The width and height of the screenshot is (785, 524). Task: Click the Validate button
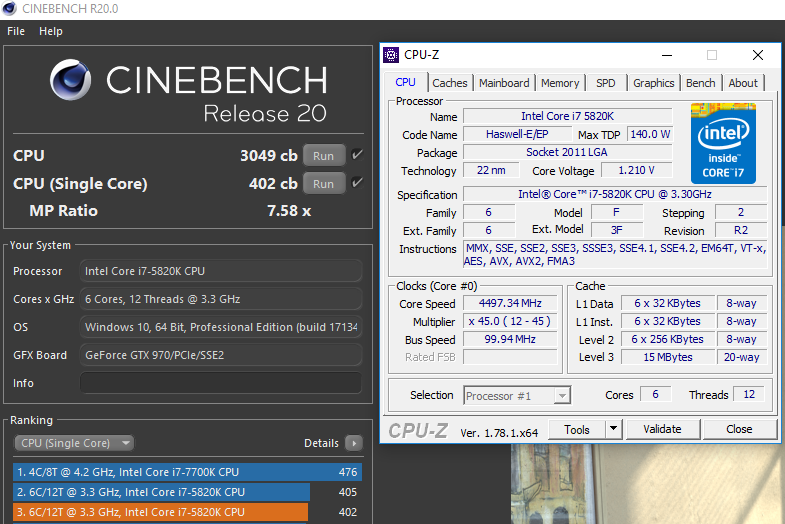pyautogui.click(x=662, y=429)
